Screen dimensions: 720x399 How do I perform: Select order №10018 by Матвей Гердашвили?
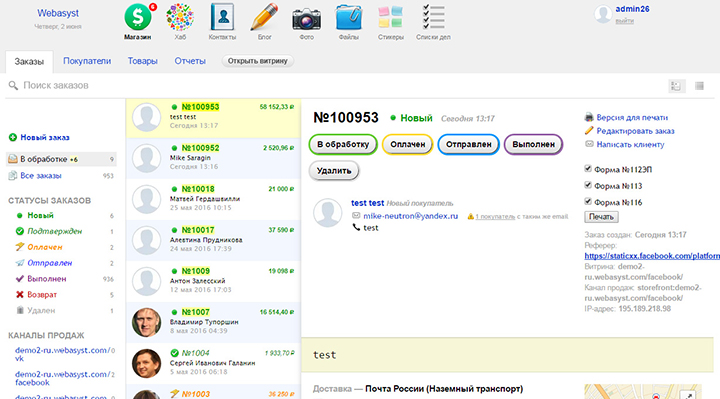[x=214, y=199]
